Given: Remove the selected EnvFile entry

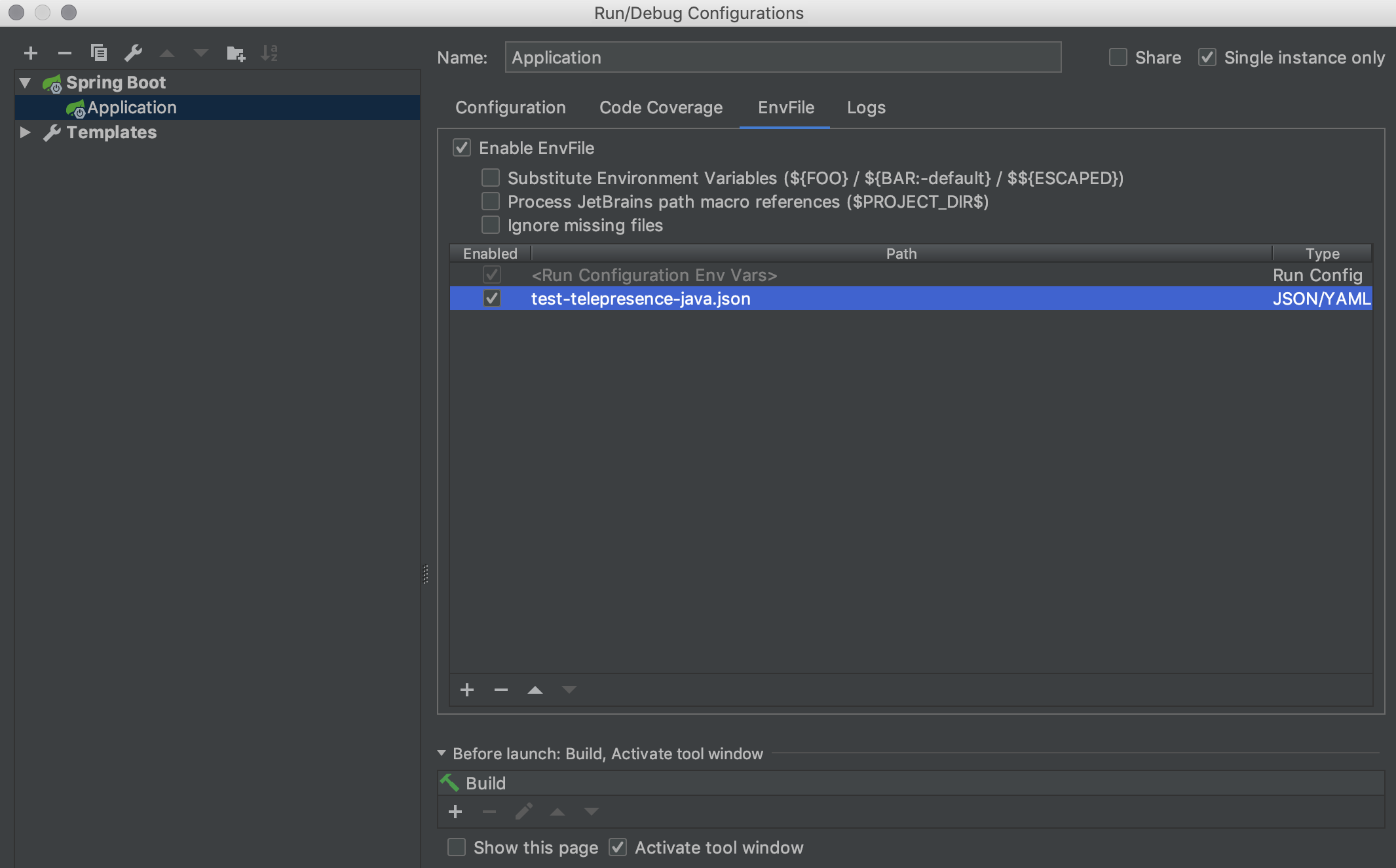Looking at the screenshot, I should click(501, 690).
